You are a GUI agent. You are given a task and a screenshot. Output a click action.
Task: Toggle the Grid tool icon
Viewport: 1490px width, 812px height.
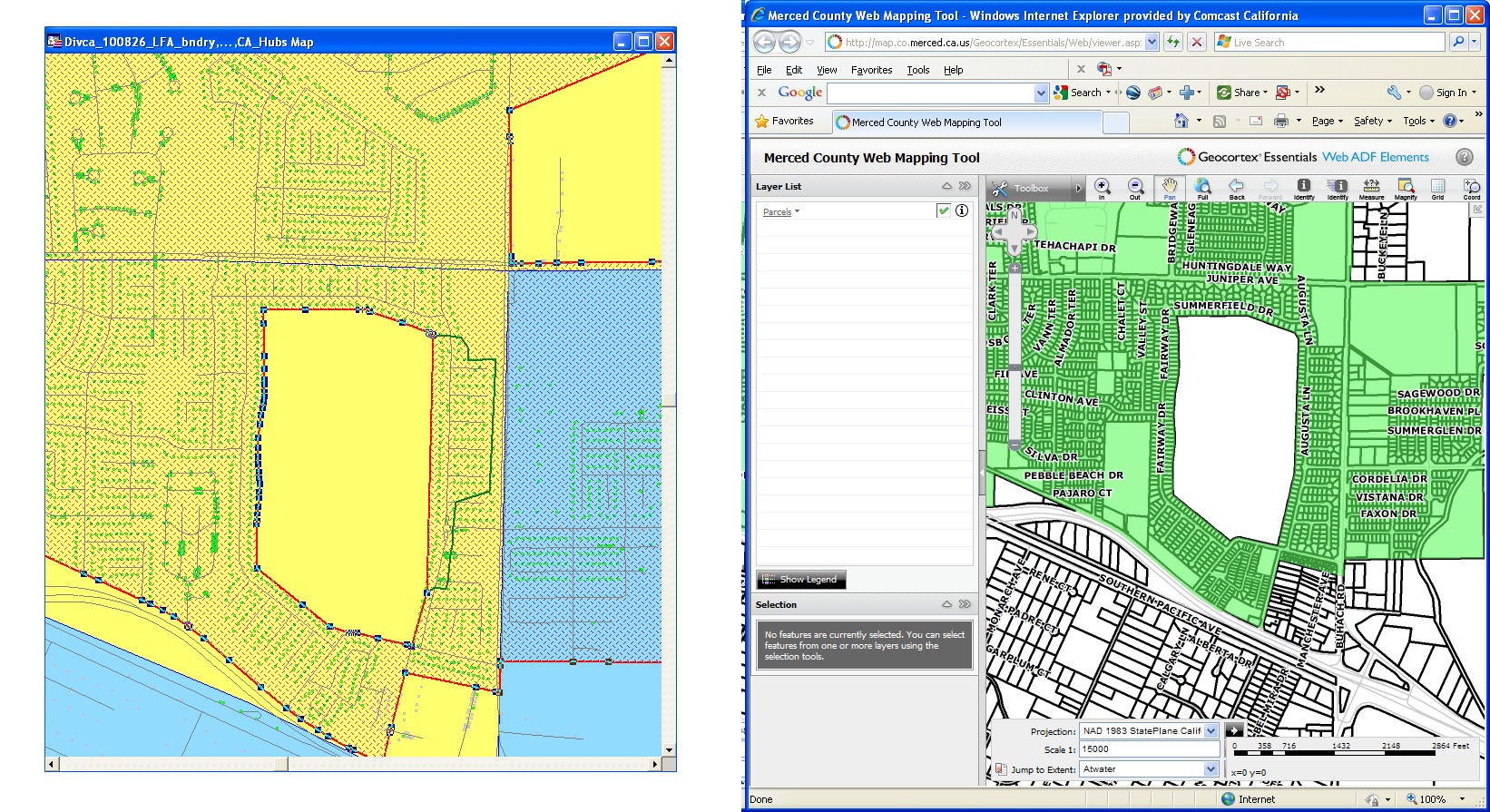click(x=1437, y=188)
